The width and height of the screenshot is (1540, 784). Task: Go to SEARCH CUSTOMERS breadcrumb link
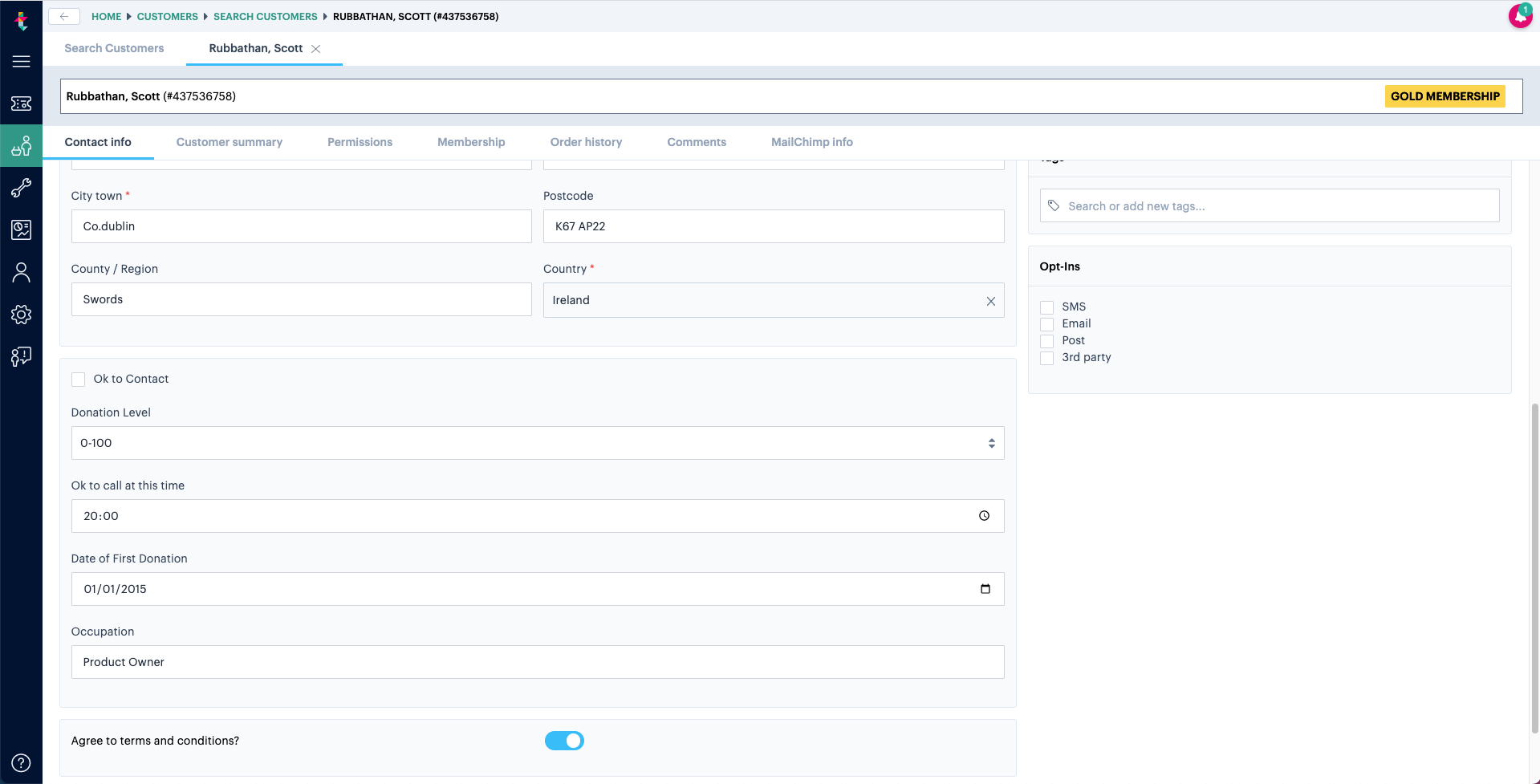(x=266, y=16)
